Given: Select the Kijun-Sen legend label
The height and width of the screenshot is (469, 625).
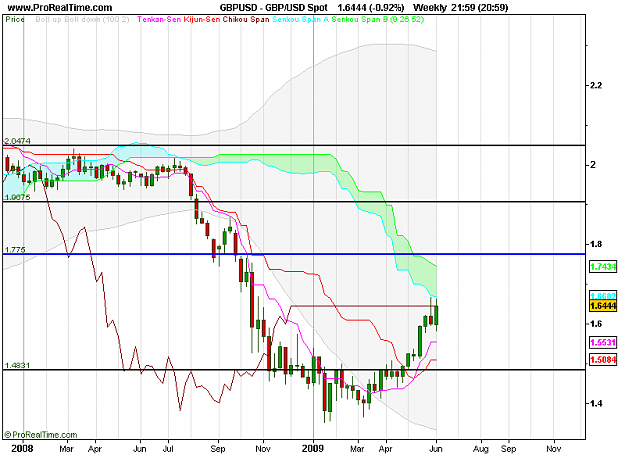Looking at the screenshot, I should (202, 20).
